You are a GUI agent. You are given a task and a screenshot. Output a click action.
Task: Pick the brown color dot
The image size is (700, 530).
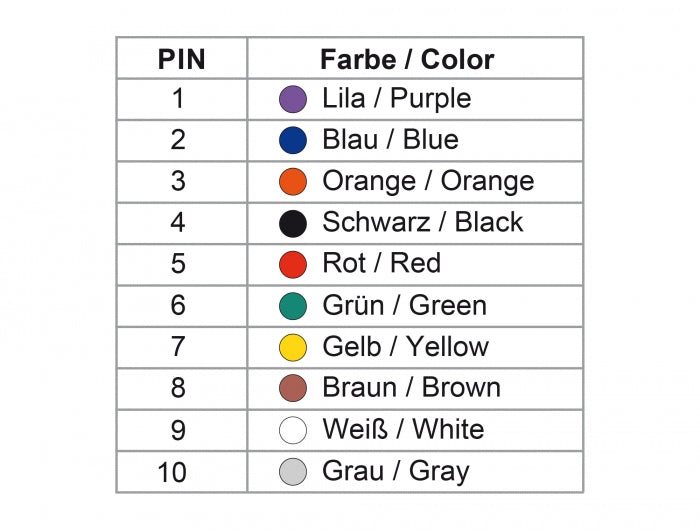coord(292,388)
